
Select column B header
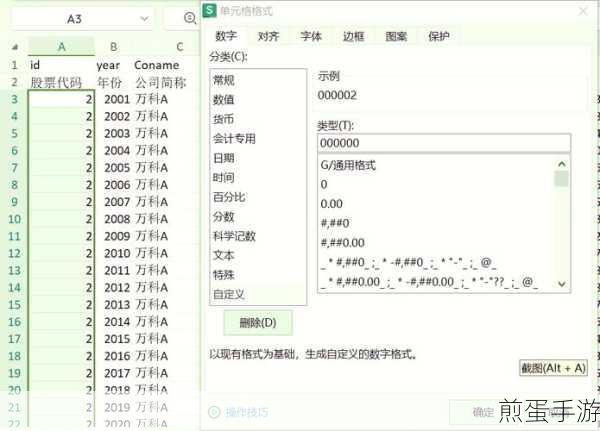click(113, 47)
